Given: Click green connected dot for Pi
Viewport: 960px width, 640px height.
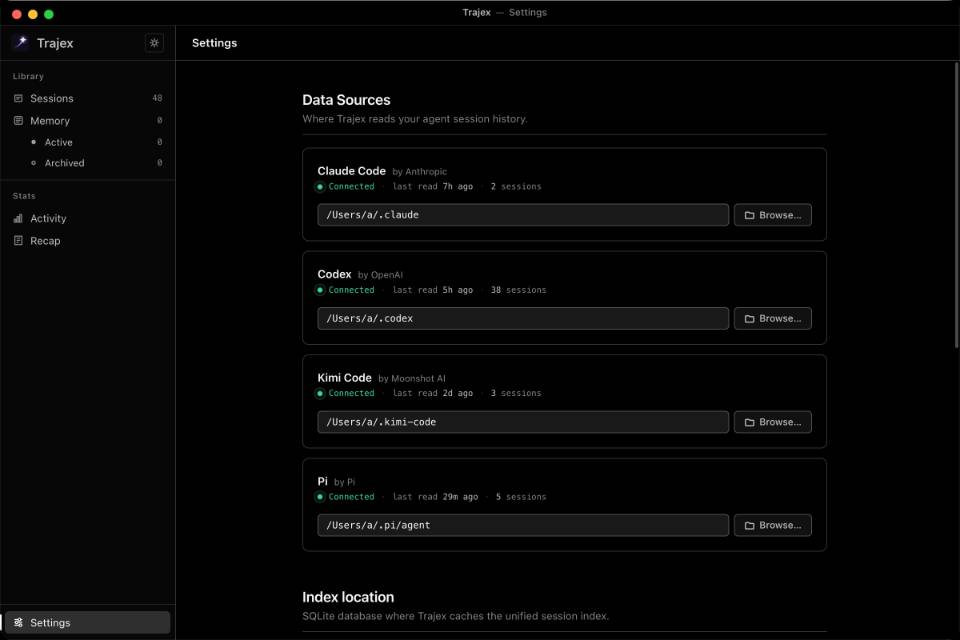Looking at the screenshot, I should point(320,497).
